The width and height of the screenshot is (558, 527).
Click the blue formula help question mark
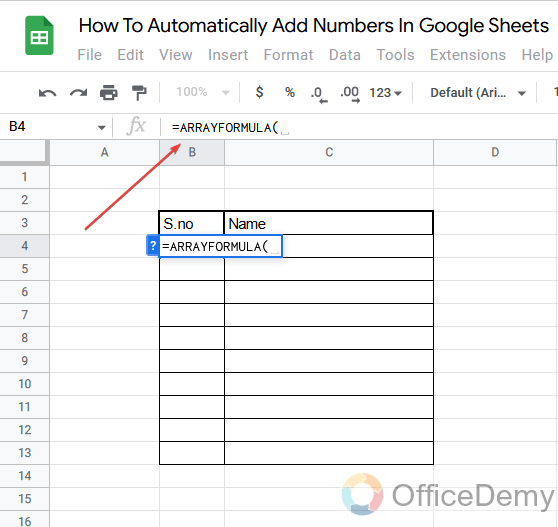(153, 246)
